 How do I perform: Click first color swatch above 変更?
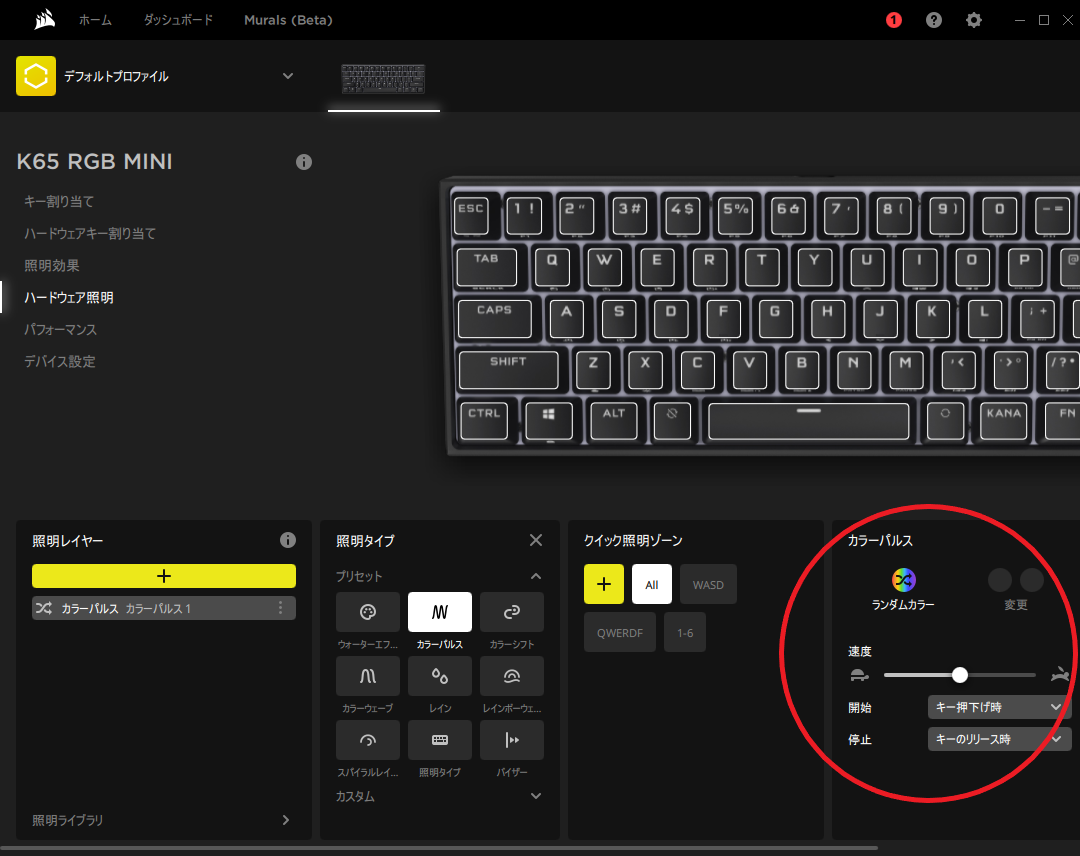coord(999,580)
